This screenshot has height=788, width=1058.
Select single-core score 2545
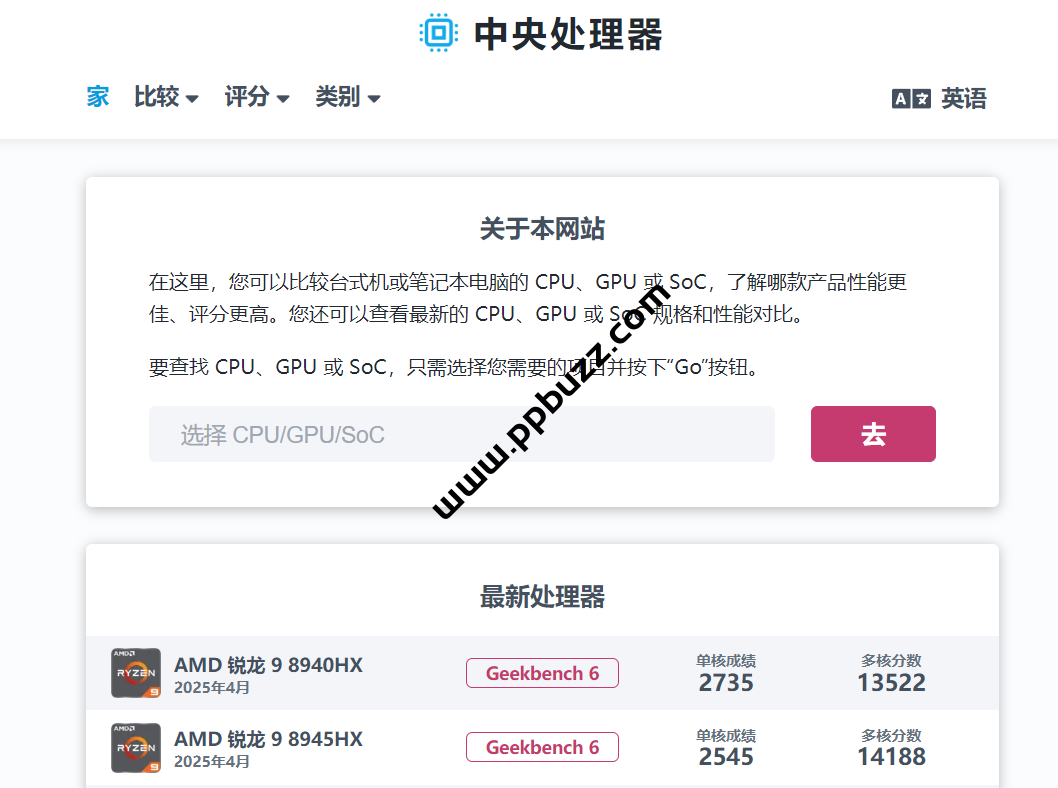click(726, 757)
